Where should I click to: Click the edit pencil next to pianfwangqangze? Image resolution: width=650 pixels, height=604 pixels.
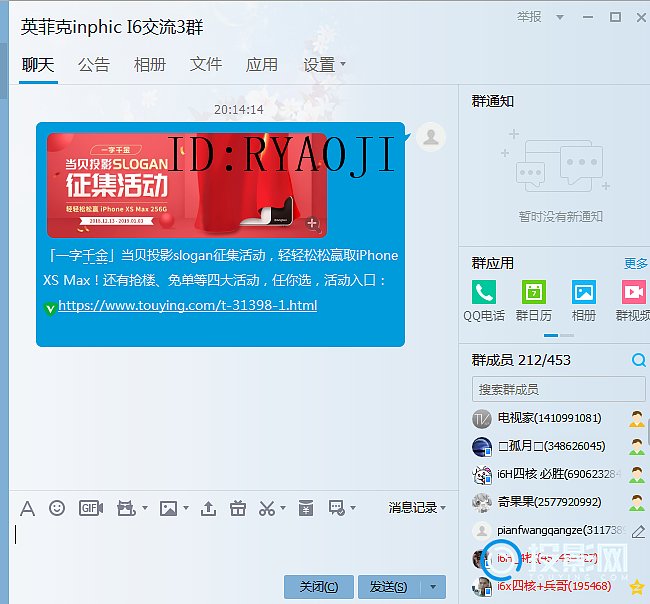pyautogui.click(x=638, y=531)
